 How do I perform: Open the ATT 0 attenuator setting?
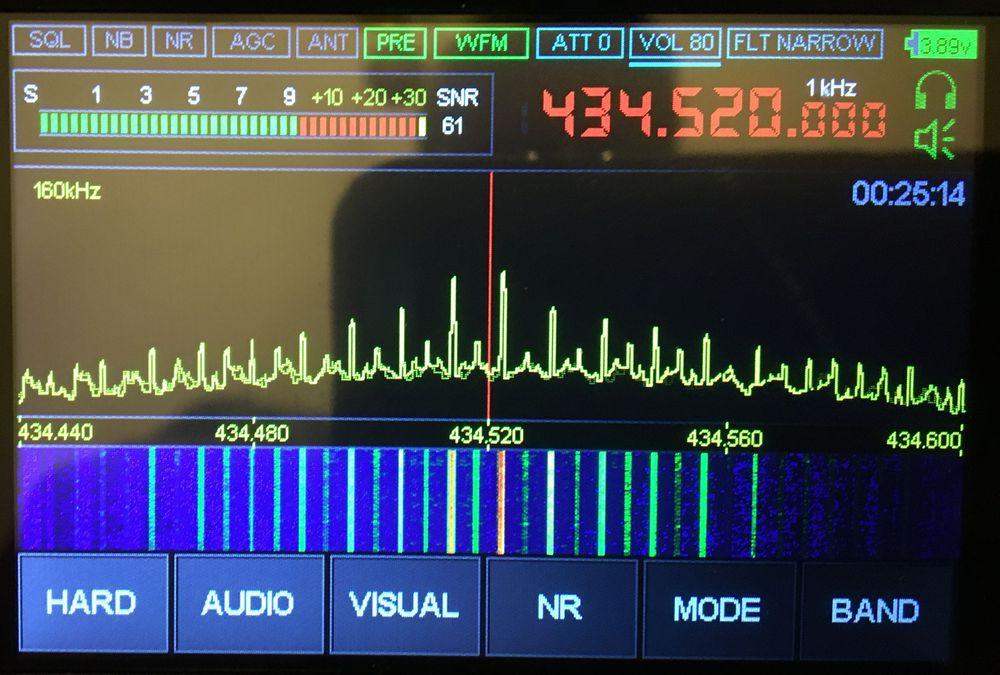pyautogui.click(x=580, y=43)
